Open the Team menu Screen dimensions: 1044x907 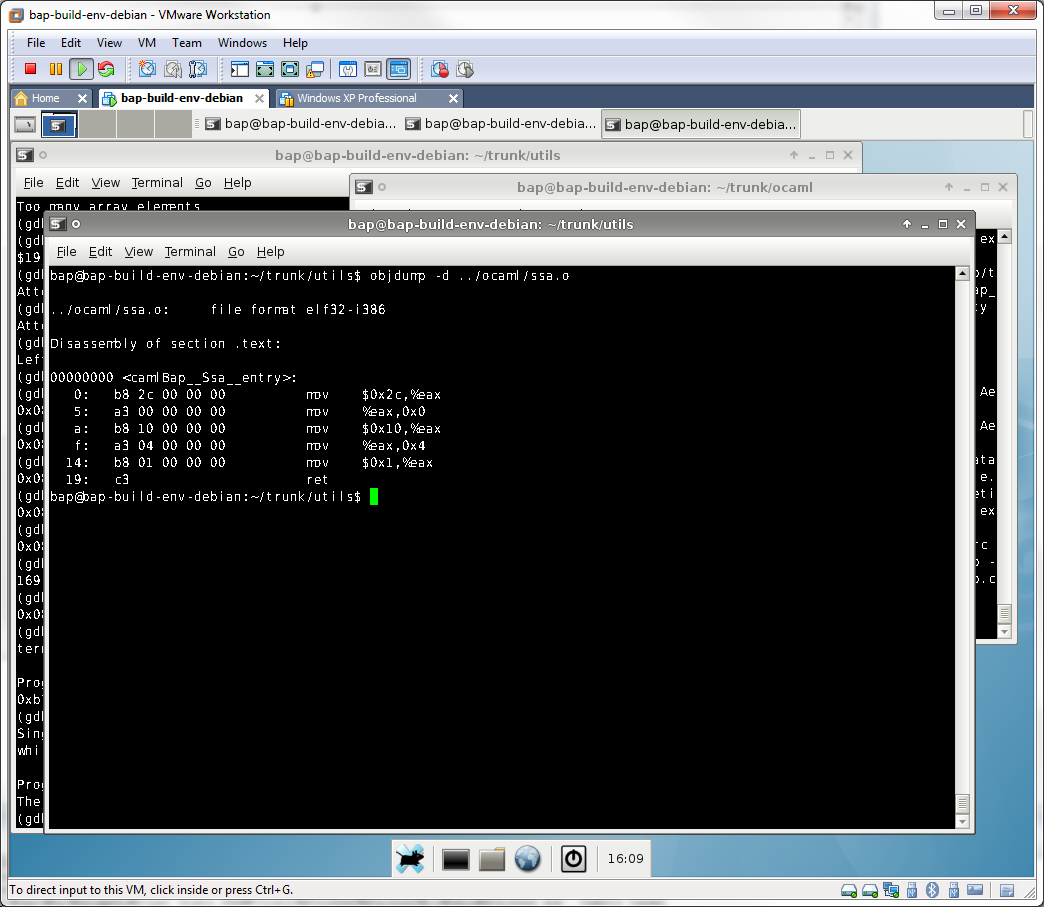click(186, 43)
